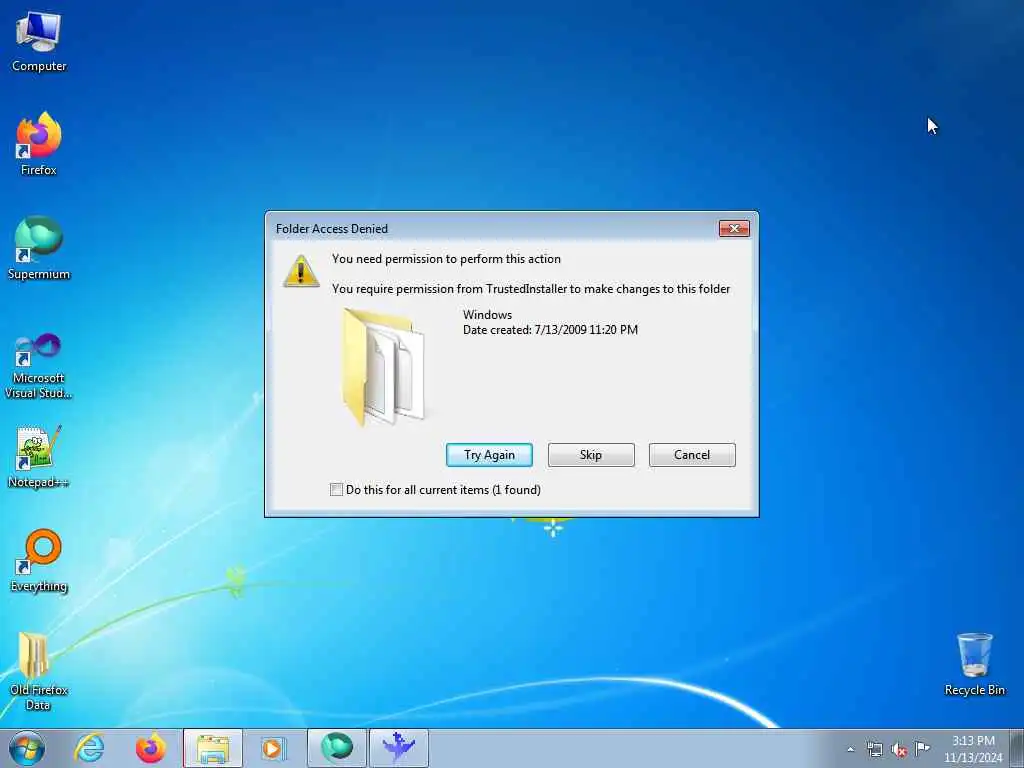
Task: Launch Firefox from the desktop shortcut
Action: pyautogui.click(x=39, y=144)
